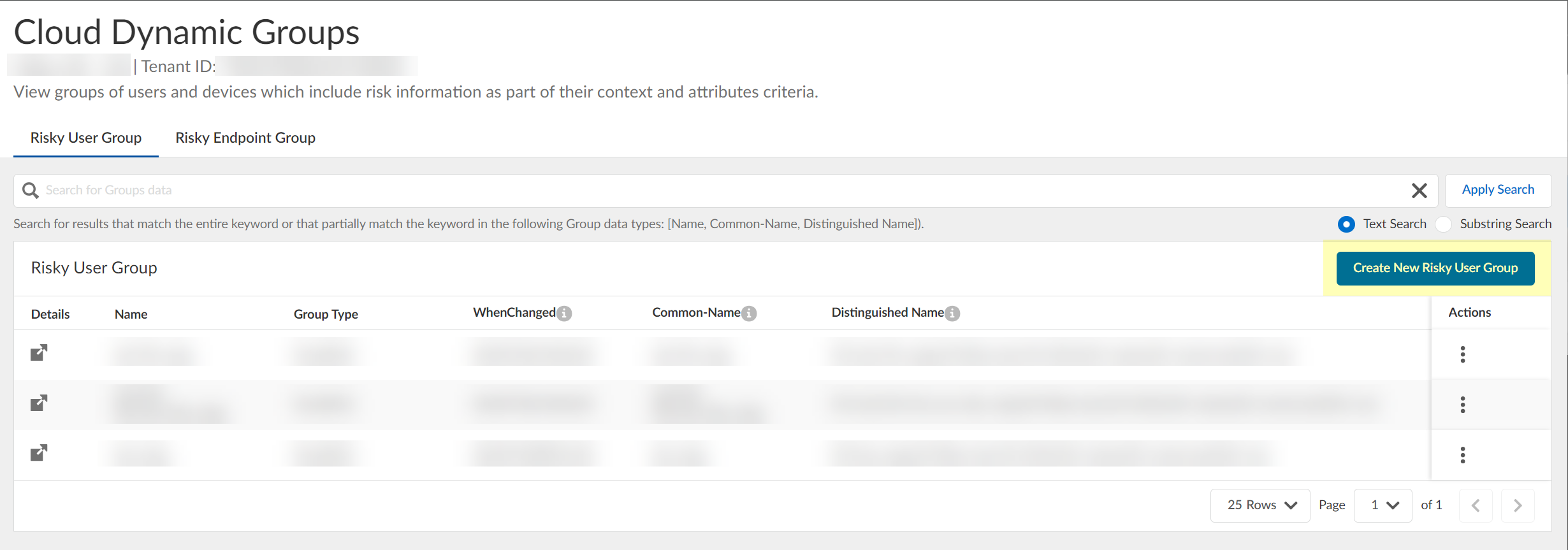1568x550 pixels.
Task: Open details for the third group row
Action: click(x=39, y=453)
